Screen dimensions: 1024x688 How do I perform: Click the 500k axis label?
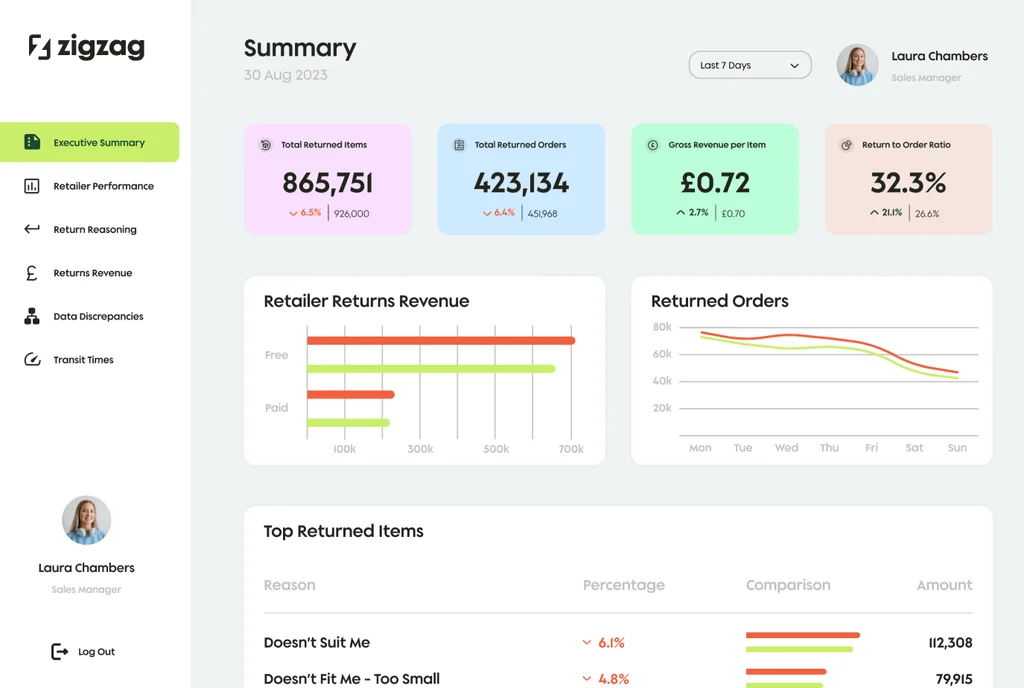click(x=496, y=449)
